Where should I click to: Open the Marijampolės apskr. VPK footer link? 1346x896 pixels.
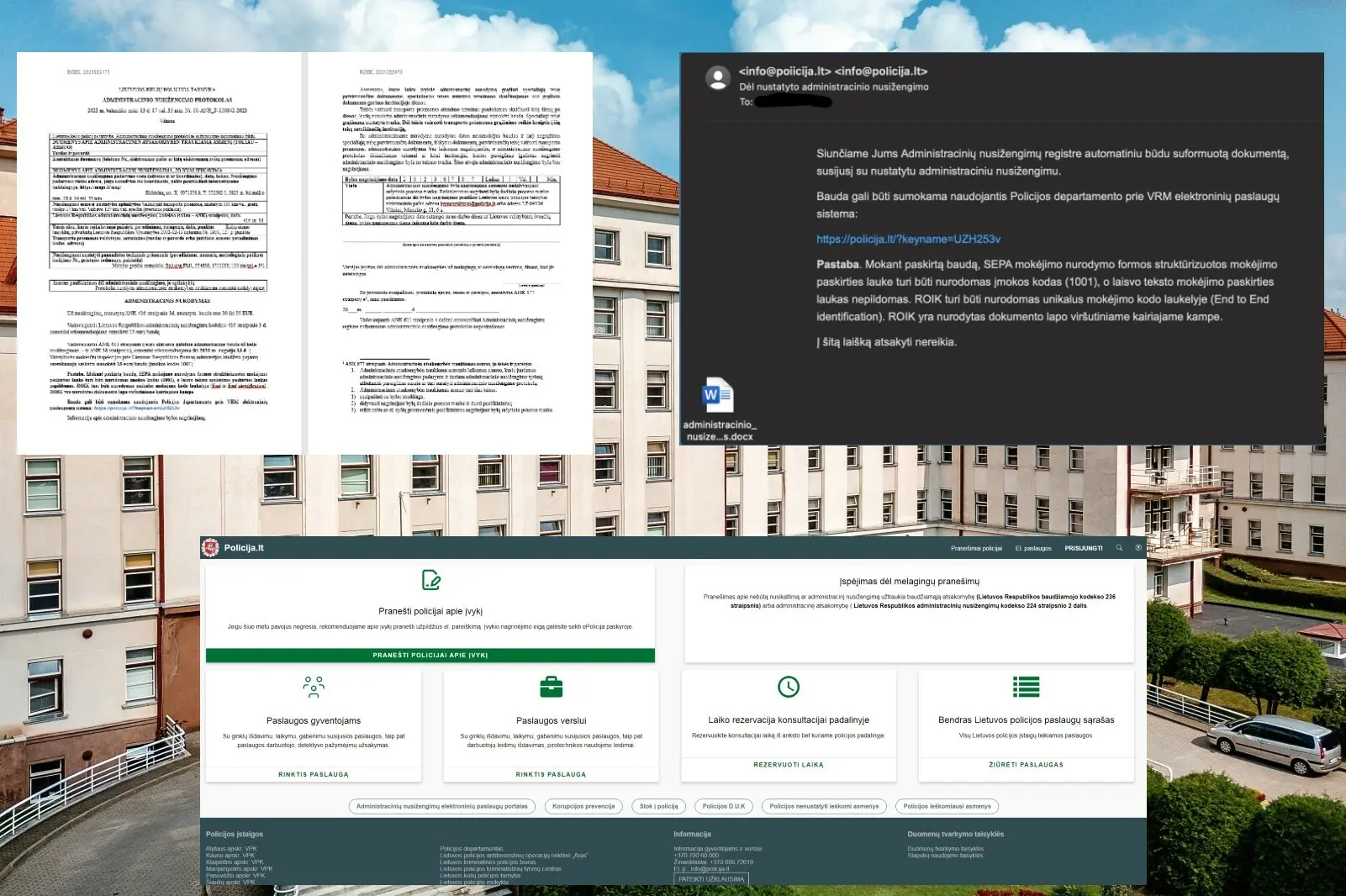pos(240,869)
